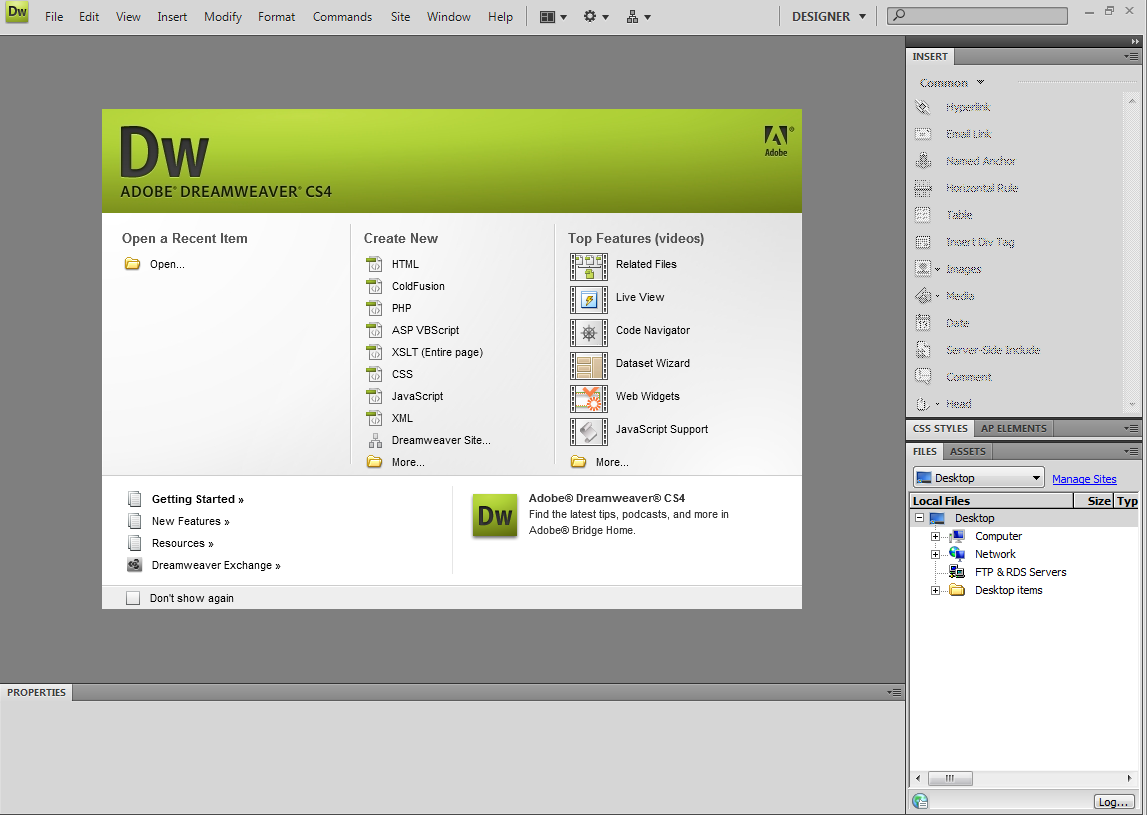Open the Modify menu
Screen dimensions: 1147x815
(x=223, y=17)
